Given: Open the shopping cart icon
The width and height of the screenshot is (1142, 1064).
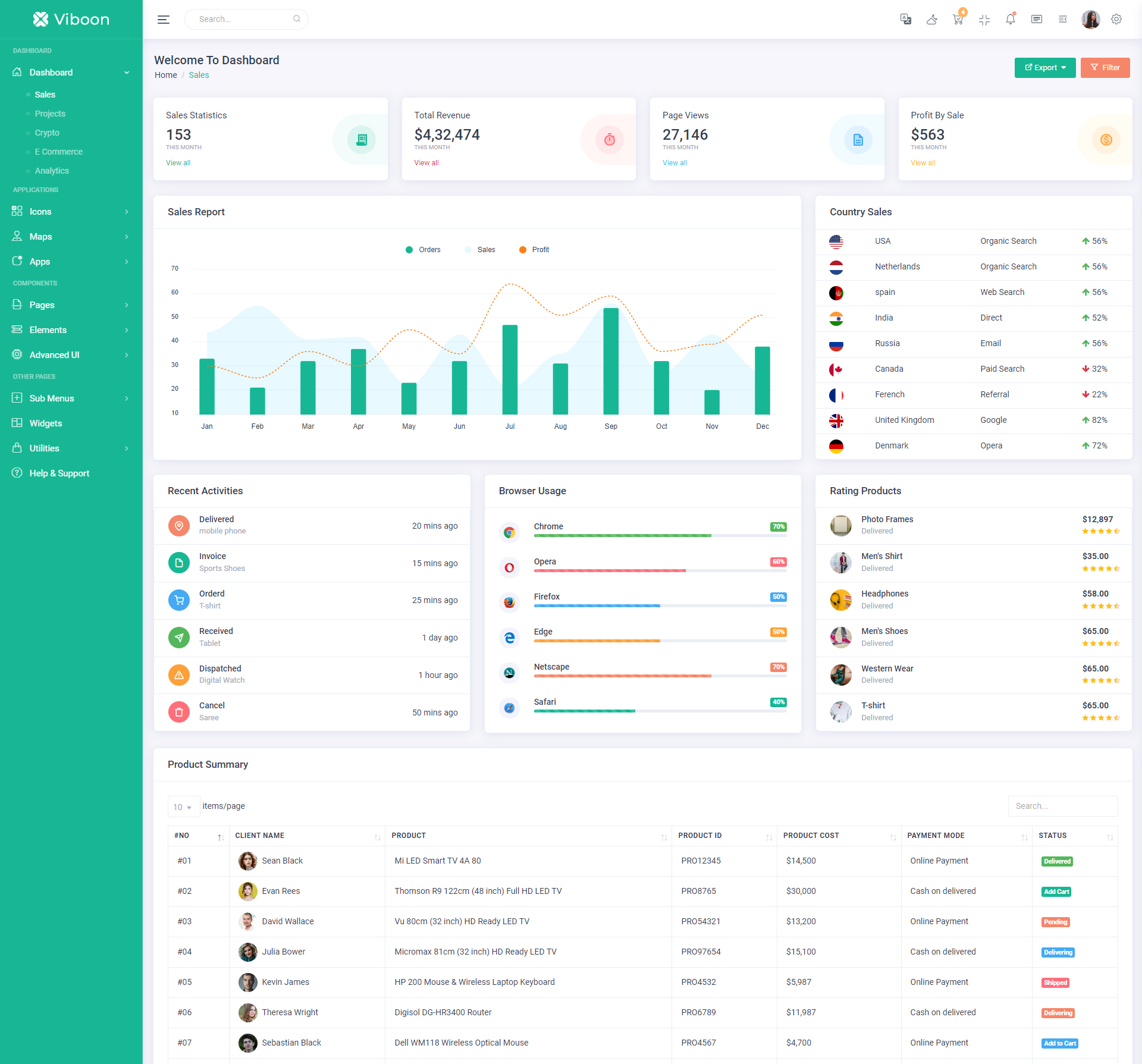Looking at the screenshot, I should click(x=958, y=19).
